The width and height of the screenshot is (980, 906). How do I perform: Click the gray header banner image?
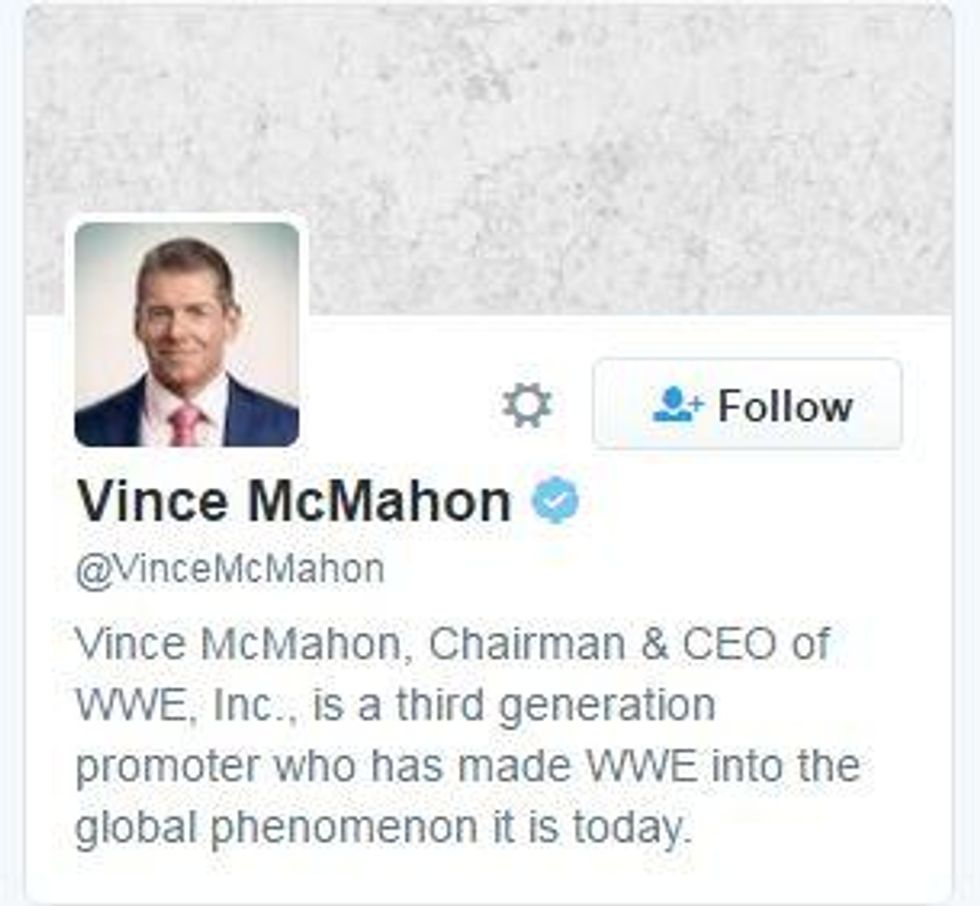click(x=600, y=150)
